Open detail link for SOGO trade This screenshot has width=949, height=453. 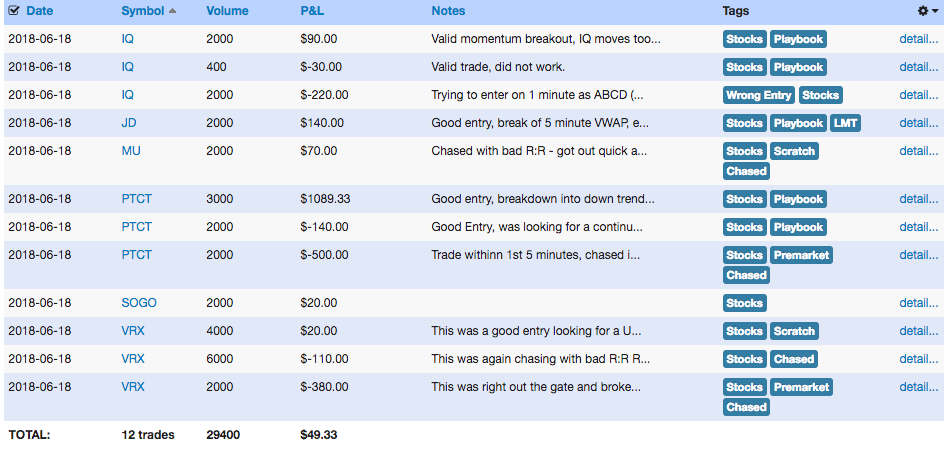pyautogui.click(x=919, y=303)
